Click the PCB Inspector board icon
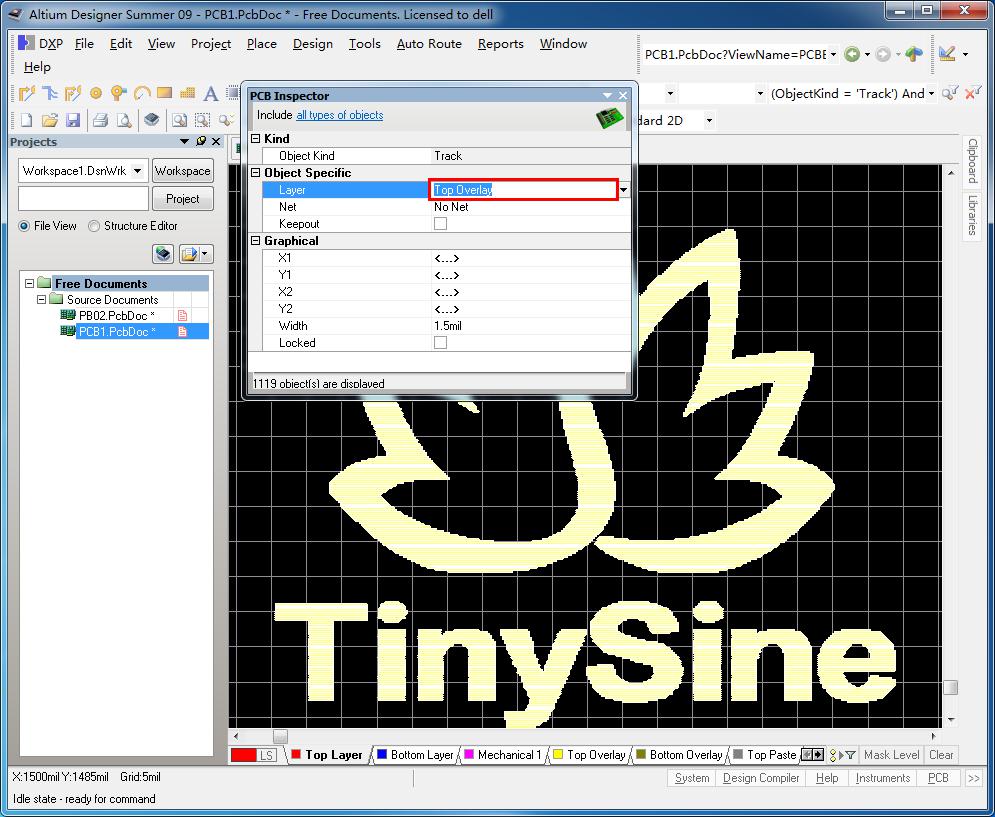This screenshot has width=995, height=817. tap(610, 118)
